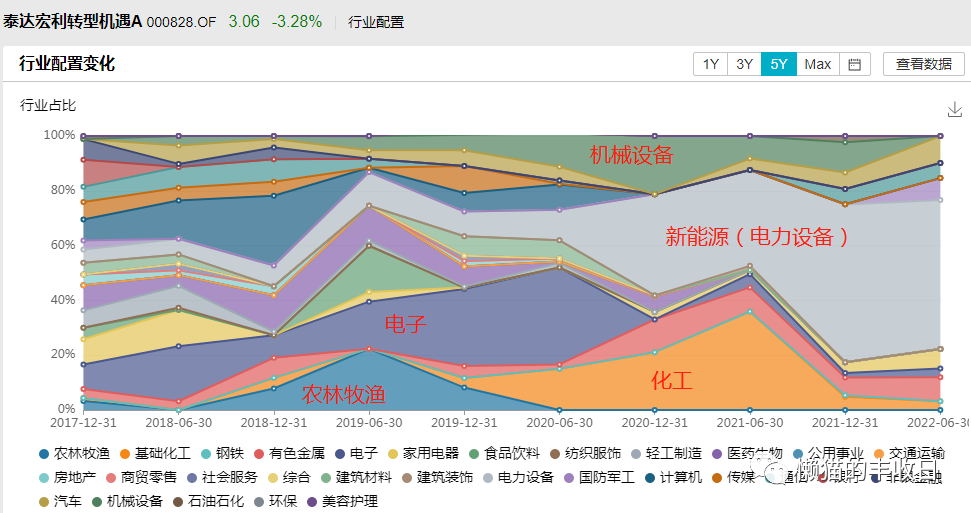Image resolution: width=971 pixels, height=513 pixels.
Task: Toggle the 家用电器 legend entry
Action: tap(423, 454)
